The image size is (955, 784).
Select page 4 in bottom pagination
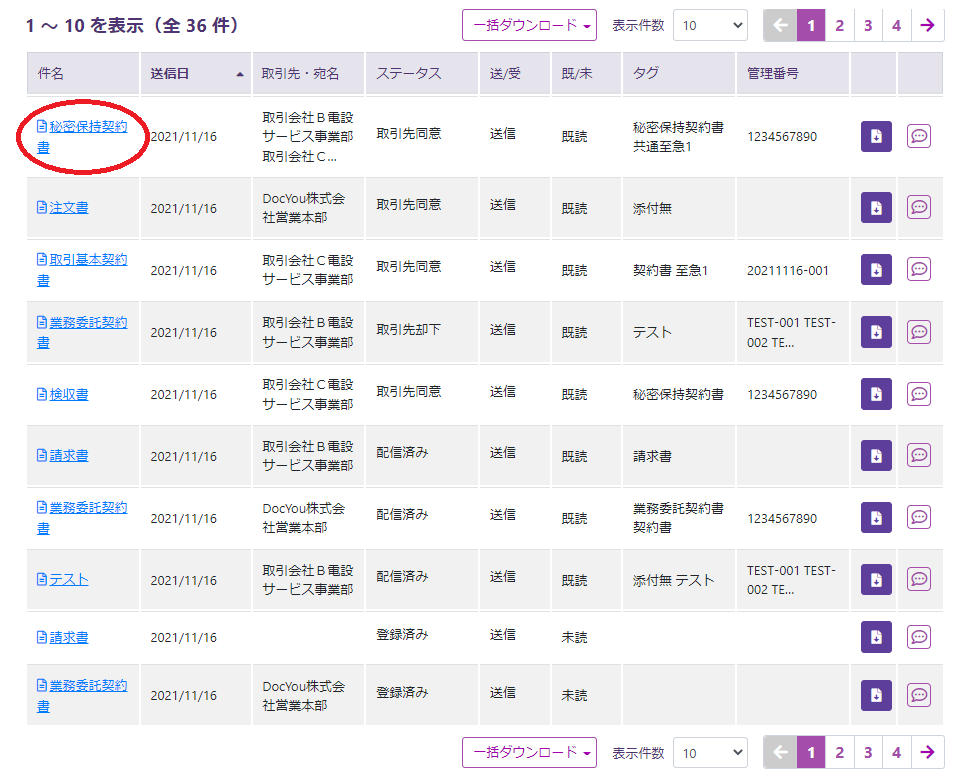[897, 752]
